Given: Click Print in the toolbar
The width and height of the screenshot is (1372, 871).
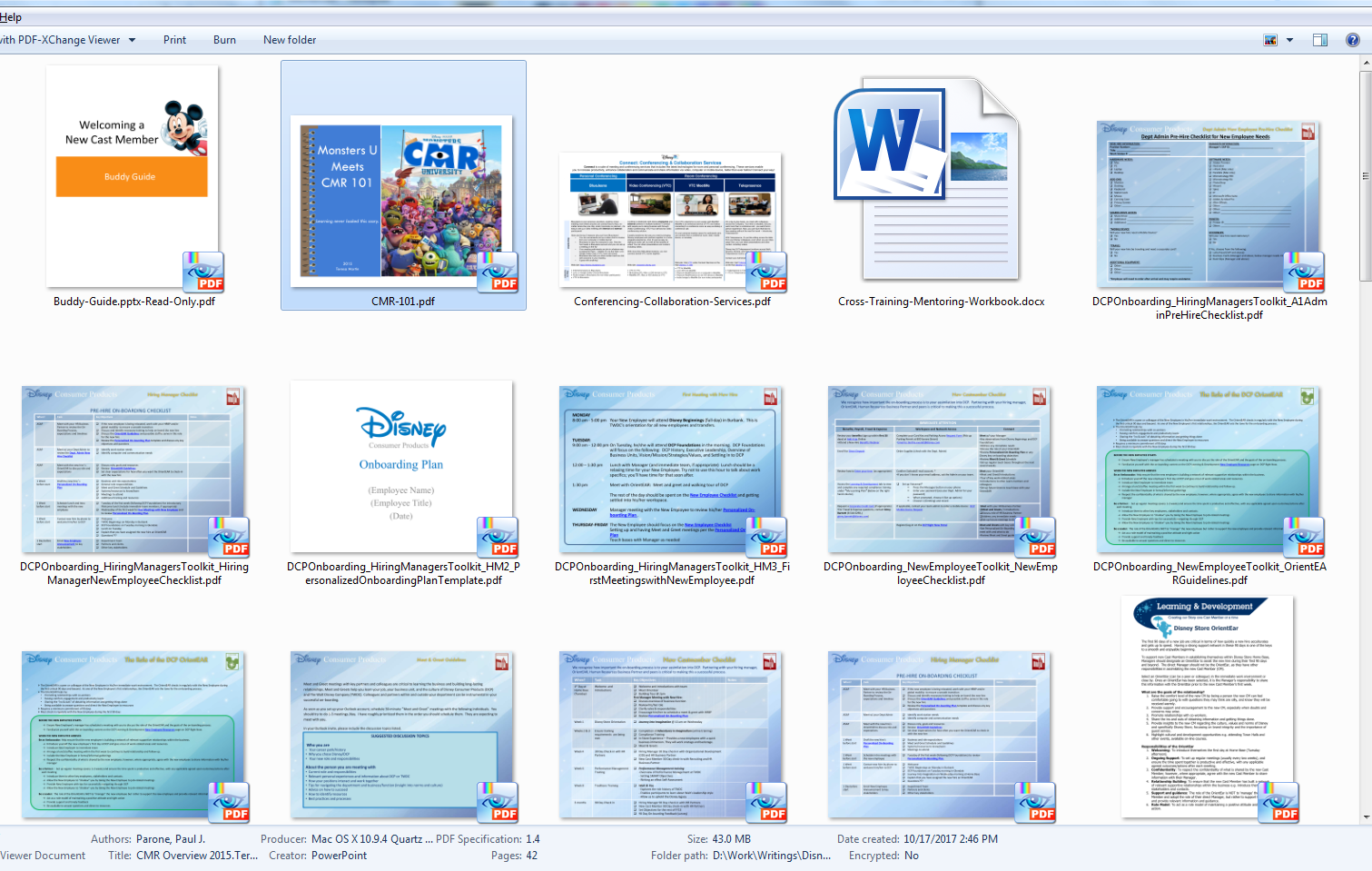Looking at the screenshot, I should tap(174, 40).
